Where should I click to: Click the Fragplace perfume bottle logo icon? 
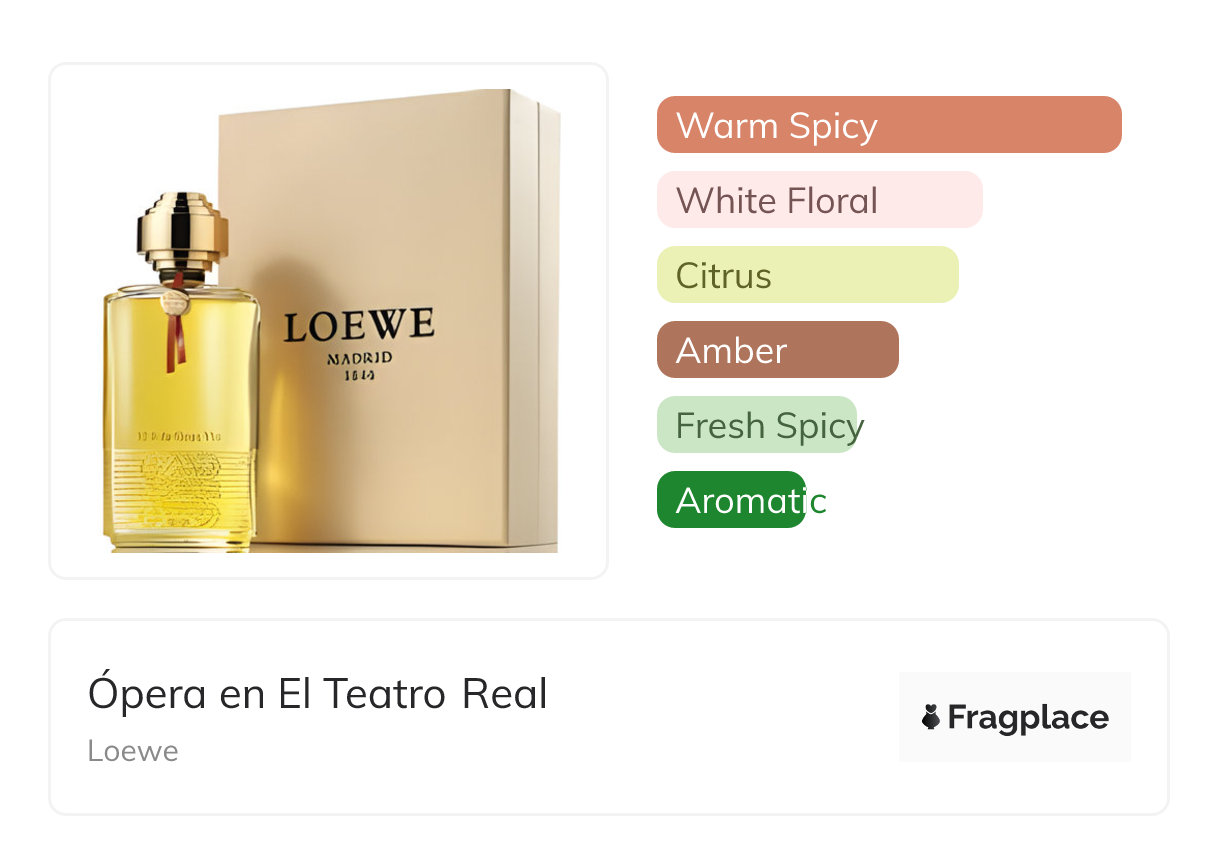931,717
